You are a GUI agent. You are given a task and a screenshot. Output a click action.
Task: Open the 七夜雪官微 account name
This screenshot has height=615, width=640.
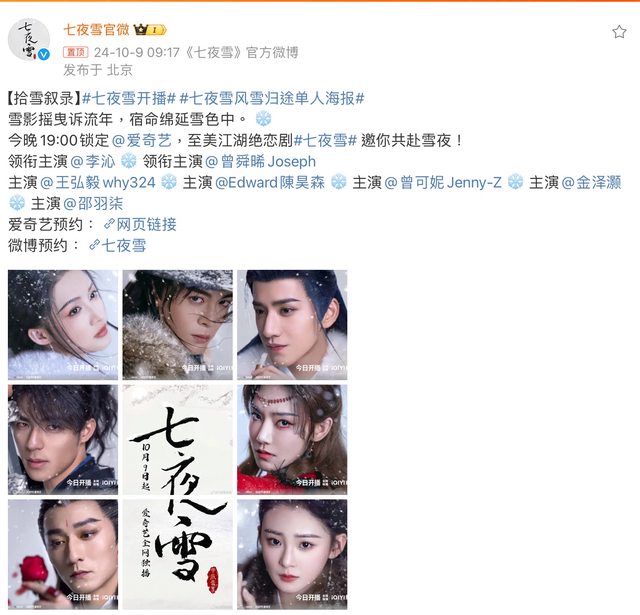click(x=96, y=30)
